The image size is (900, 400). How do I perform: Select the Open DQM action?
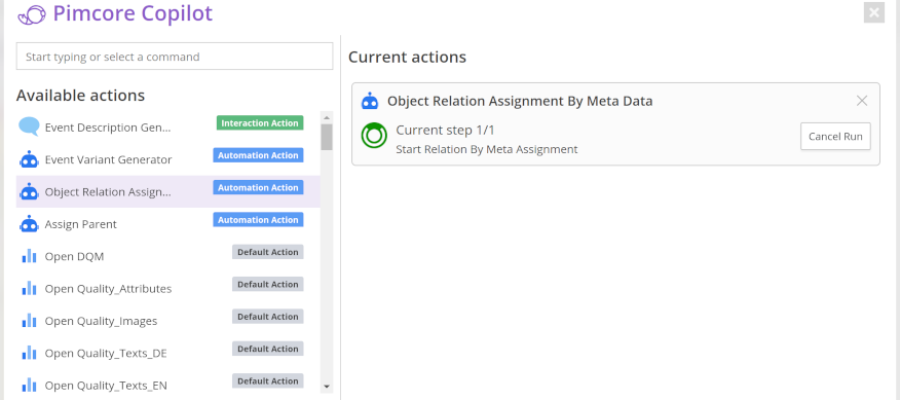click(x=168, y=256)
